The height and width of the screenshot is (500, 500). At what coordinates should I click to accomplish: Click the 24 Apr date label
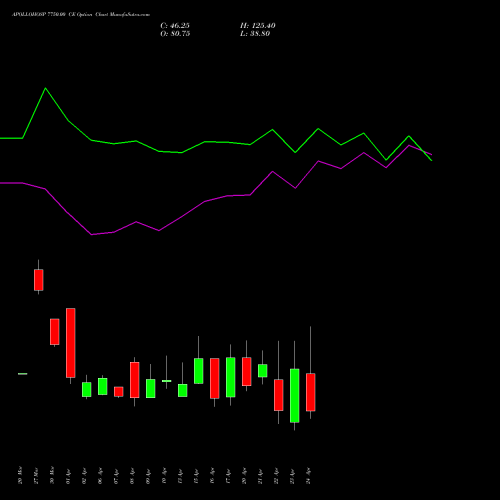pos(308,476)
